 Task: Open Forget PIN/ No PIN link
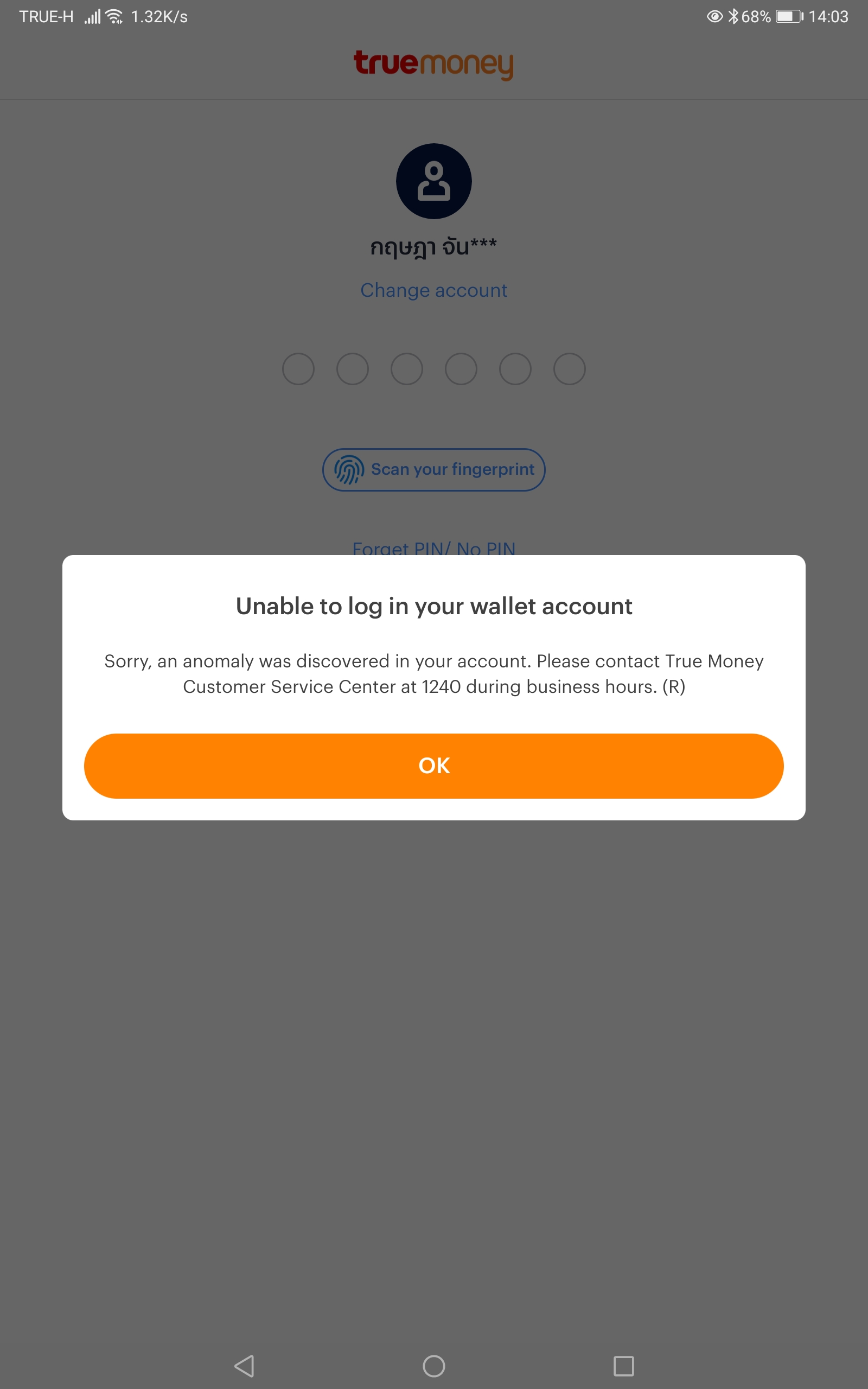[433, 547]
